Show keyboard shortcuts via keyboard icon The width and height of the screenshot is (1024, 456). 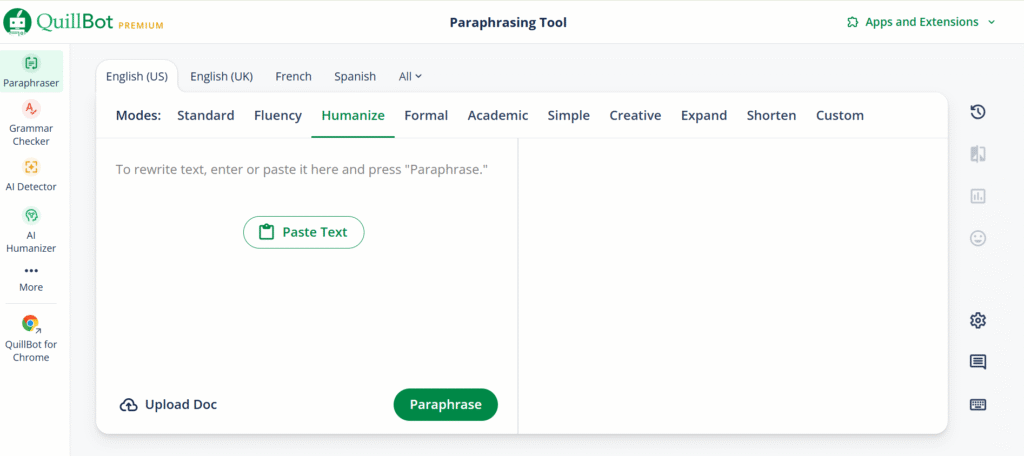pos(978,405)
